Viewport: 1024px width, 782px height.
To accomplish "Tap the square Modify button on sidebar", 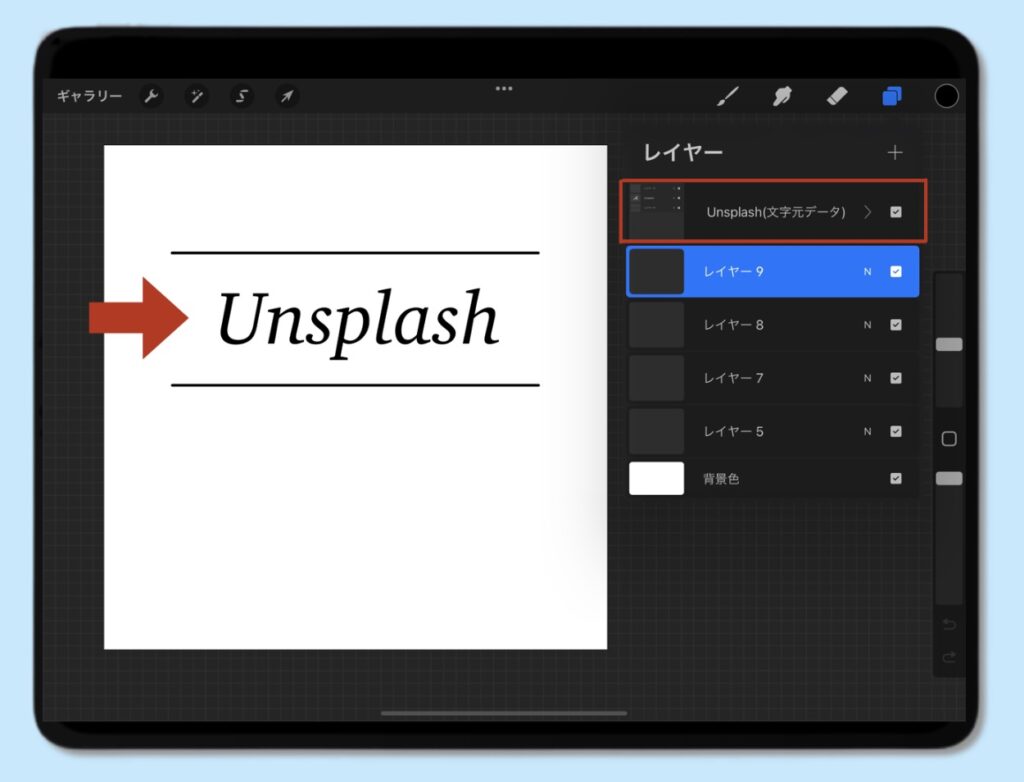I will coord(949,439).
